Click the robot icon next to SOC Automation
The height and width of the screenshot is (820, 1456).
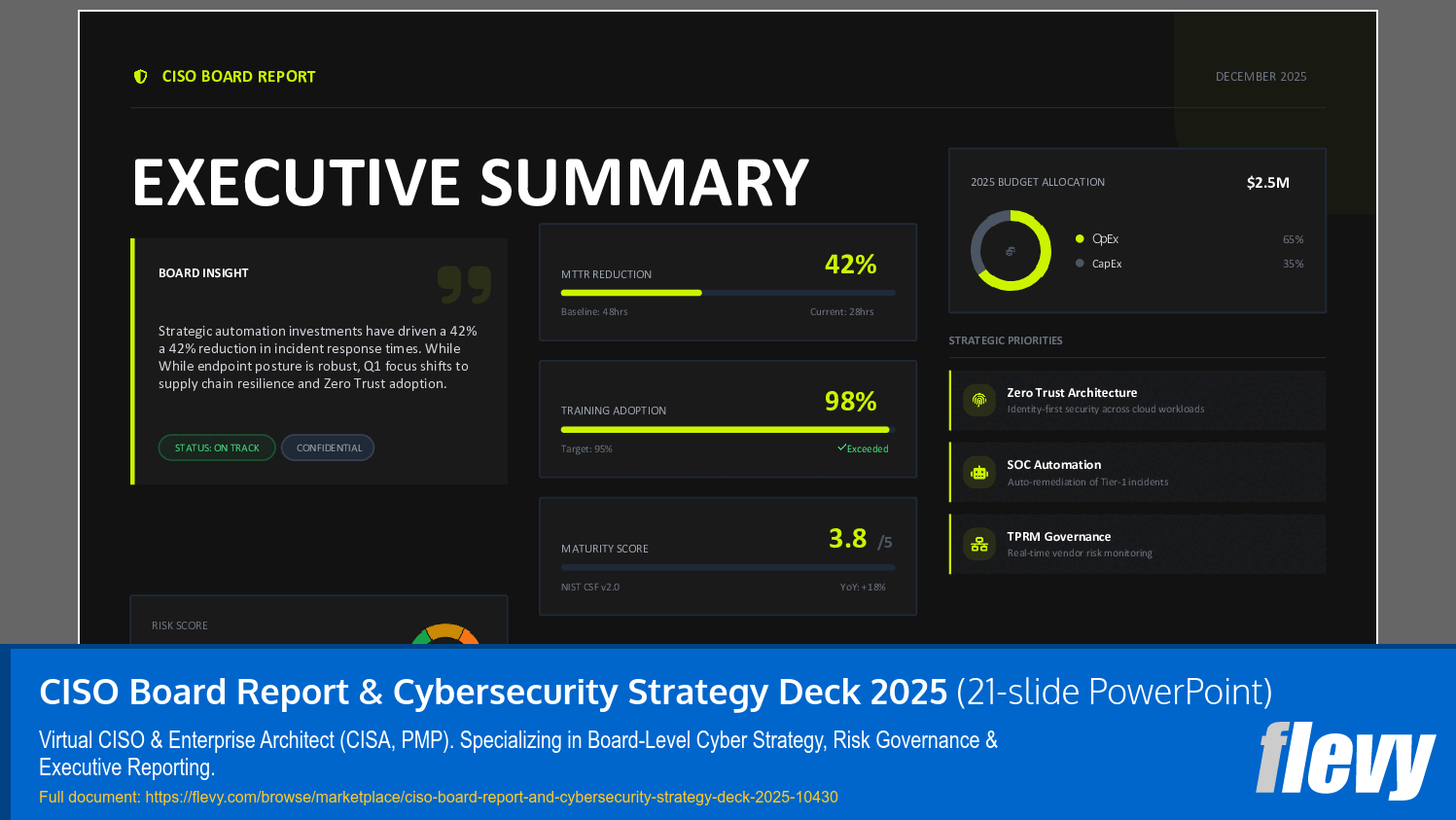click(x=978, y=472)
